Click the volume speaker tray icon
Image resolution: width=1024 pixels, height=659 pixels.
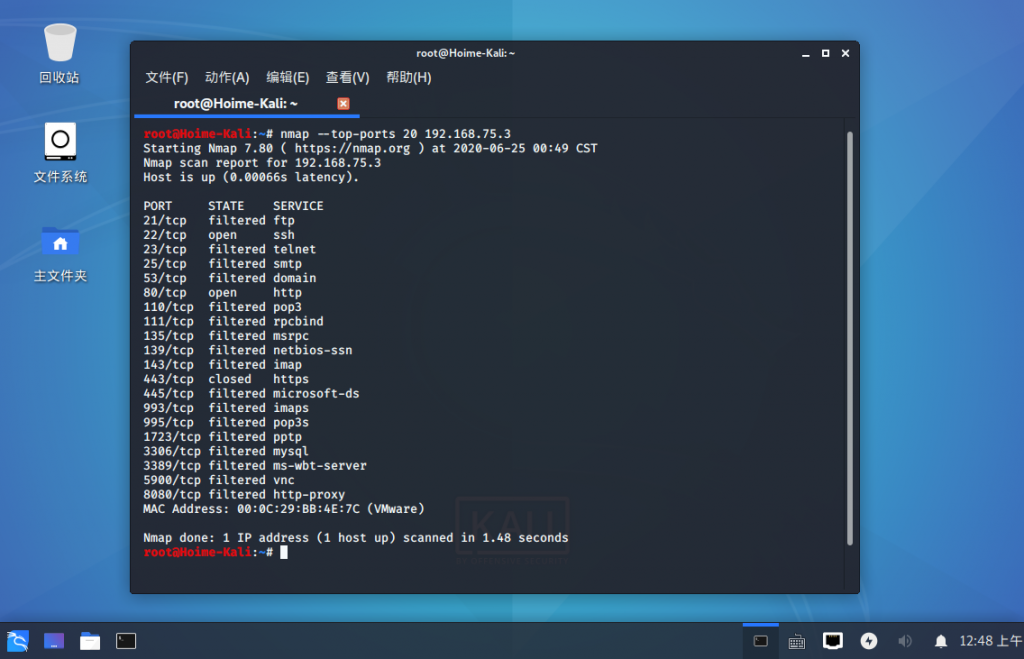coord(904,641)
